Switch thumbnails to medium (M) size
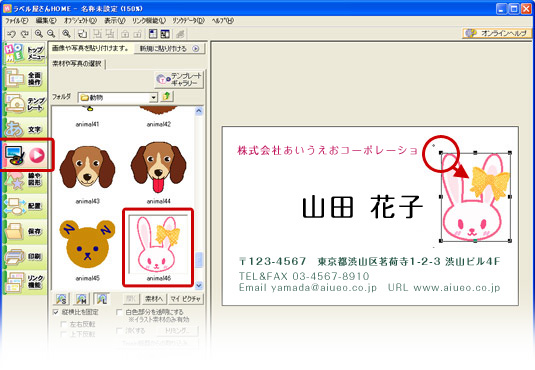 (x=81, y=299)
